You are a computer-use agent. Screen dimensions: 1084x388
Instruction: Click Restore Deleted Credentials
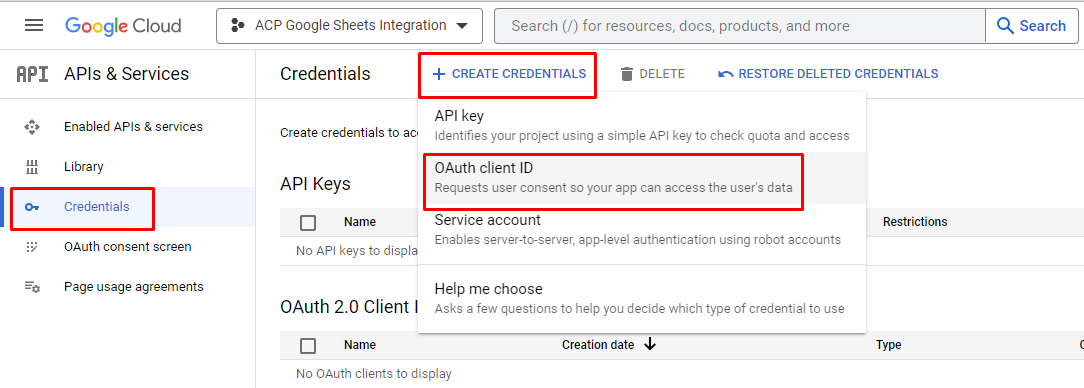click(828, 74)
